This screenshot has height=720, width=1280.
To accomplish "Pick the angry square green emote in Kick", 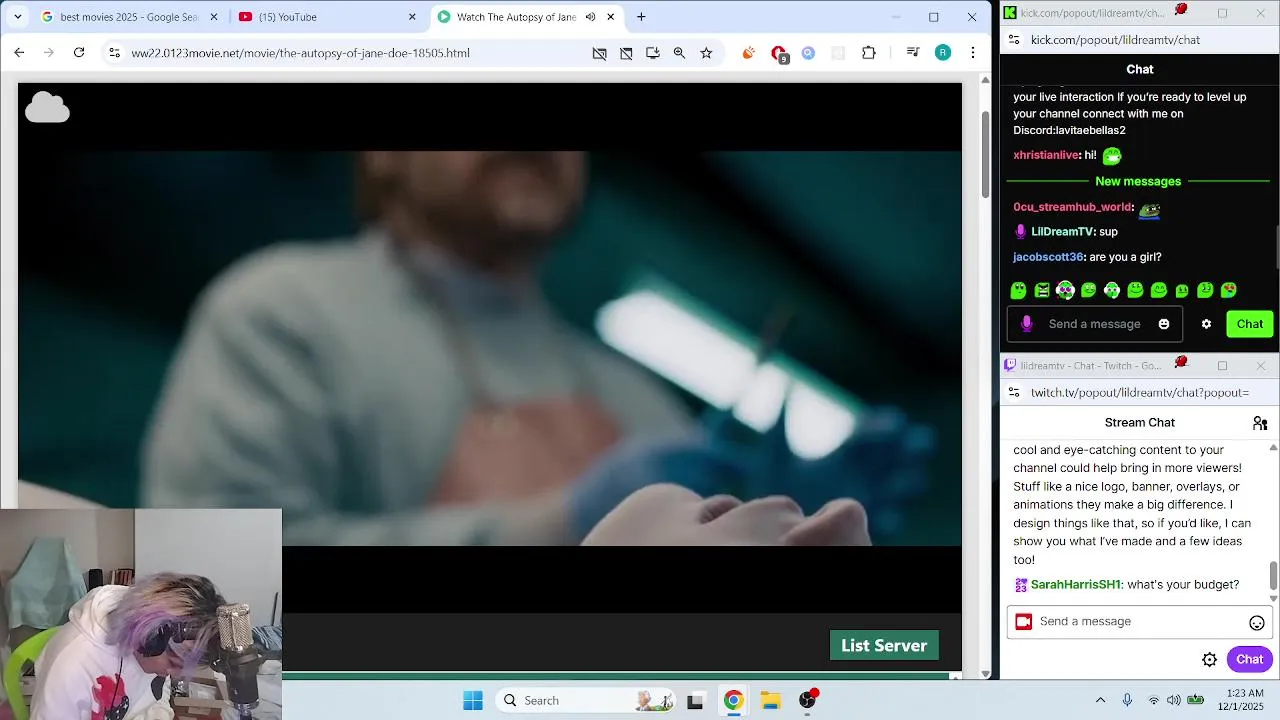I will pyautogui.click(x=1042, y=290).
